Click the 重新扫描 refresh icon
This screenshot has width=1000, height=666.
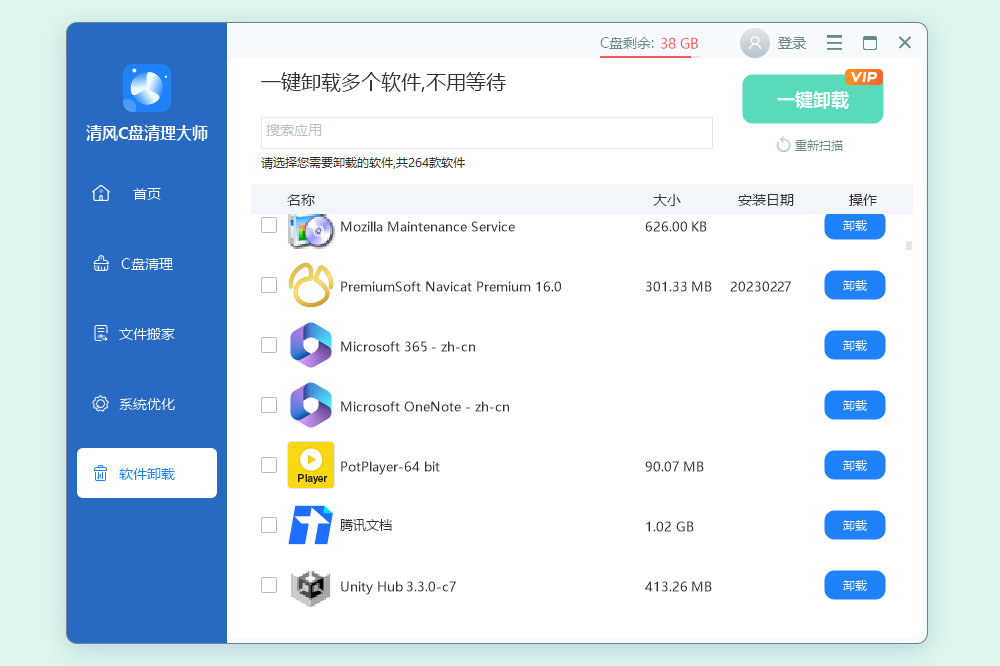pos(784,145)
